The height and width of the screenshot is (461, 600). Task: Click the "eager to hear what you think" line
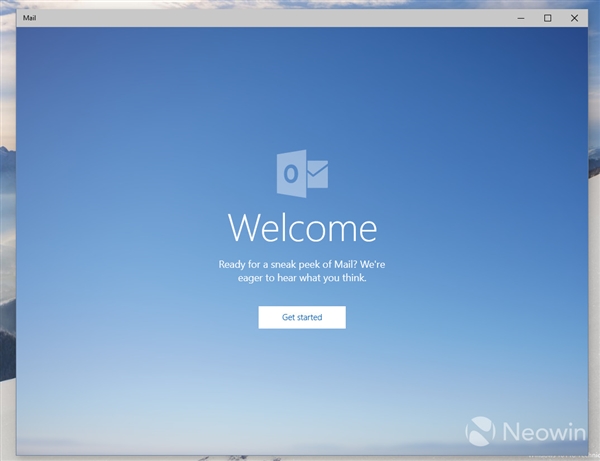(x=302, y=279)
